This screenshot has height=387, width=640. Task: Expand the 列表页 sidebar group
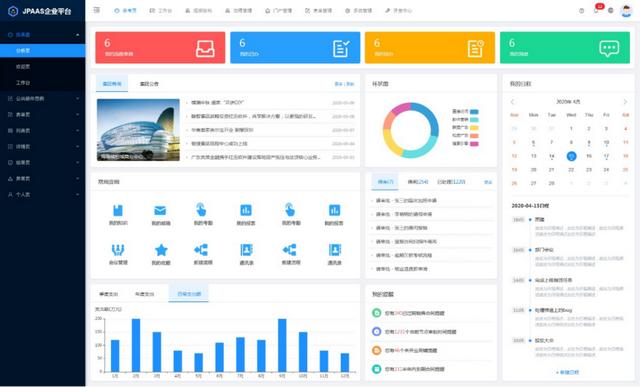tap(43, 131)
